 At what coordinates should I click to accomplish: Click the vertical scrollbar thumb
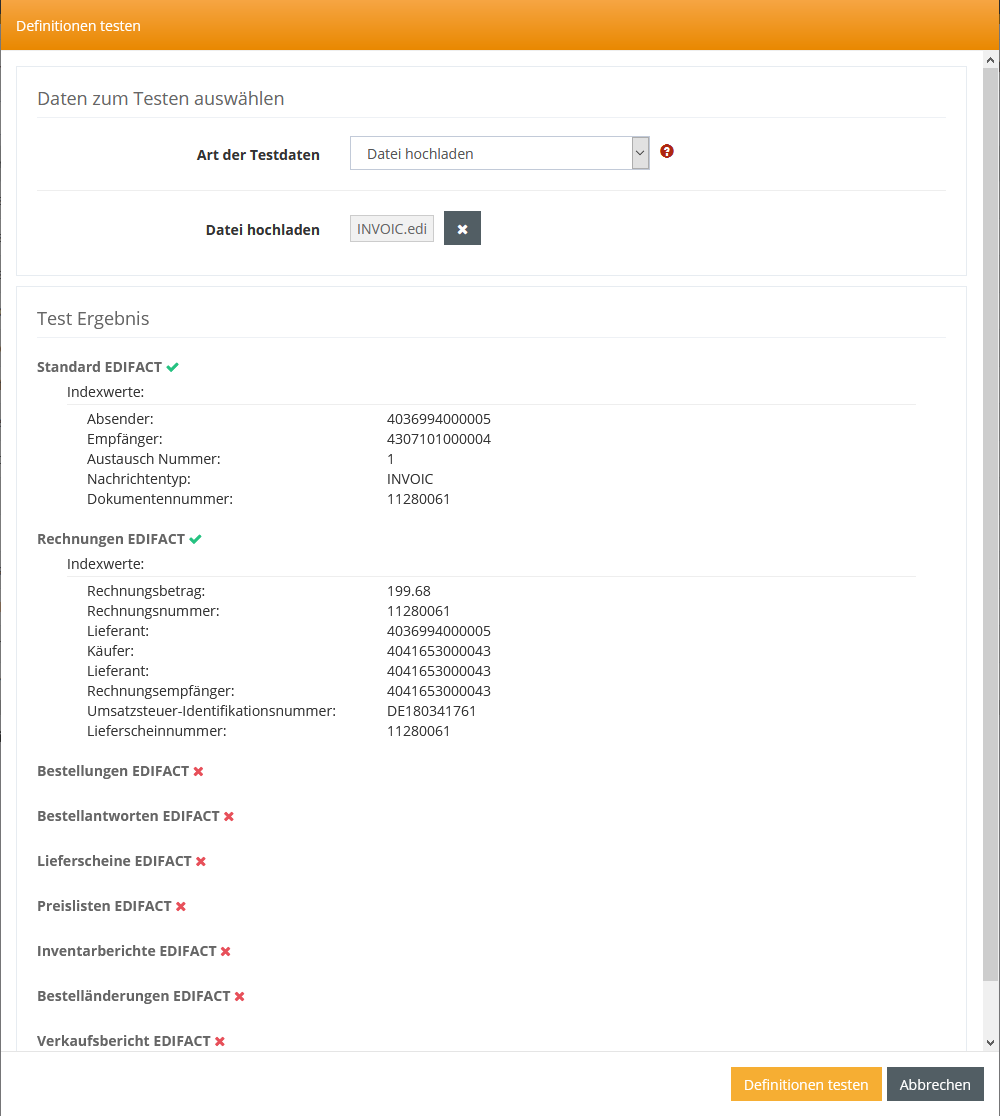(x=991, y=520)
